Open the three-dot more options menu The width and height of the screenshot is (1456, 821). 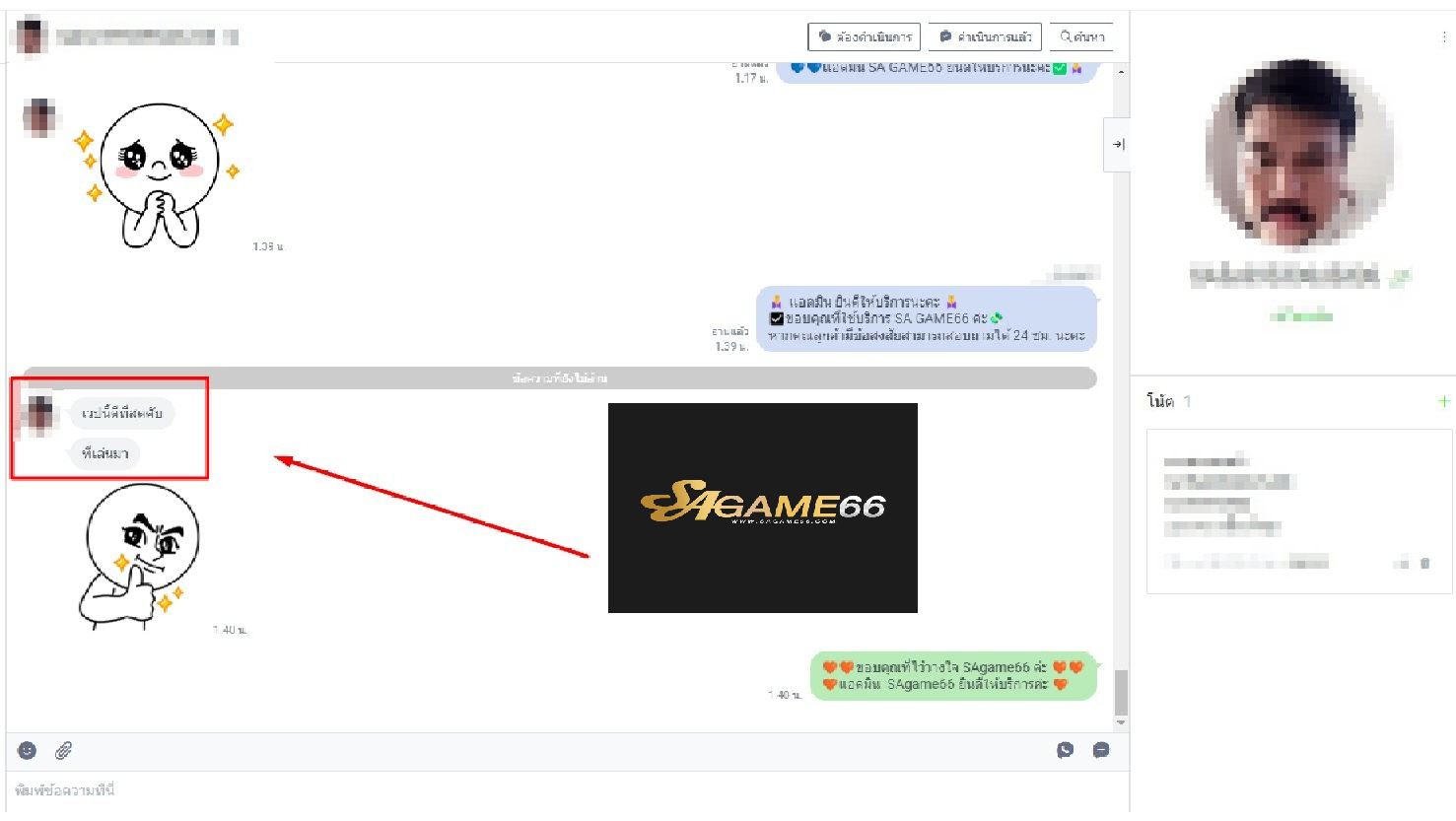click(x=1444, y=37)
